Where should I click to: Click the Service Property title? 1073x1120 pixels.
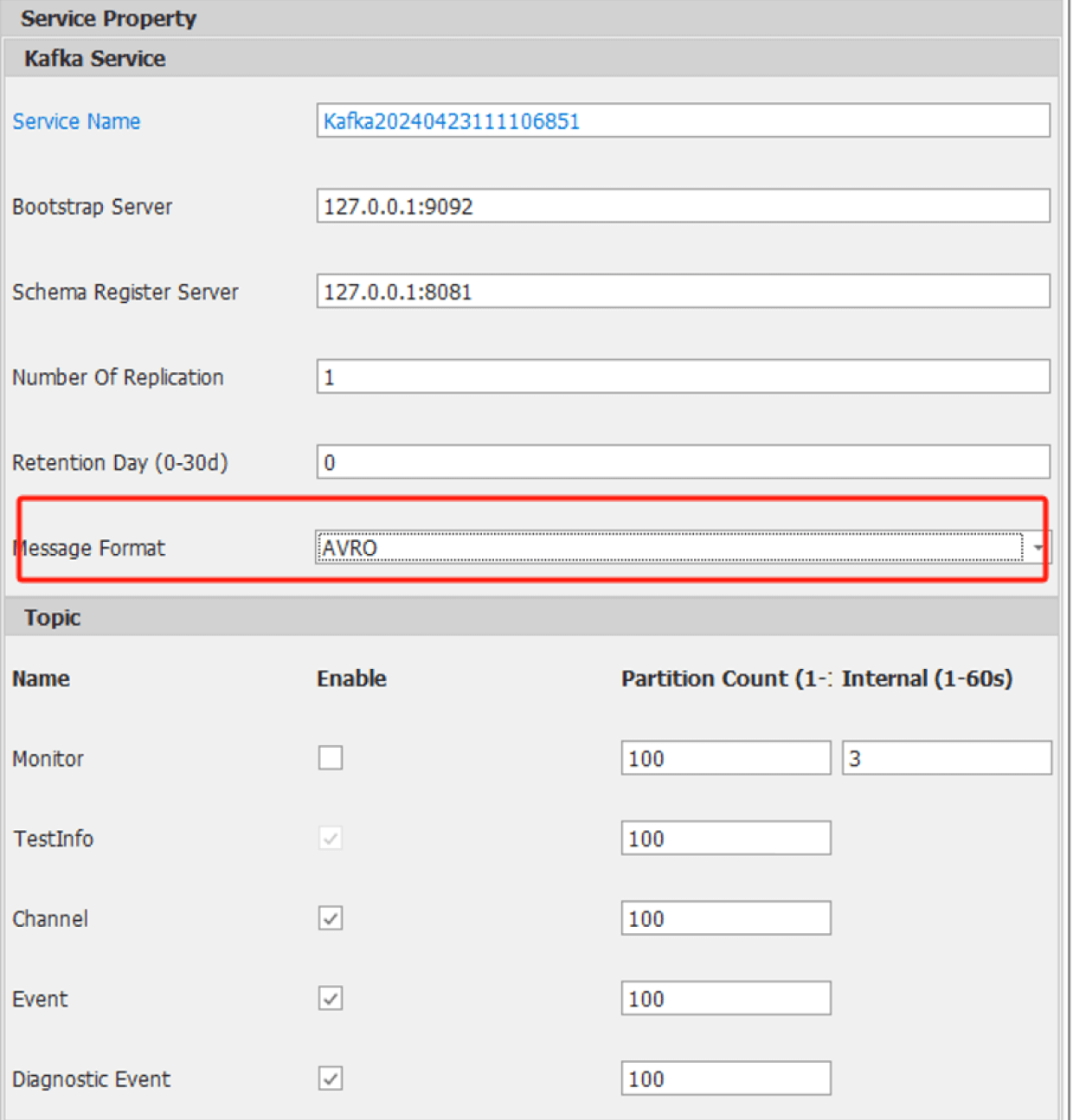click(x=109, y=18)
